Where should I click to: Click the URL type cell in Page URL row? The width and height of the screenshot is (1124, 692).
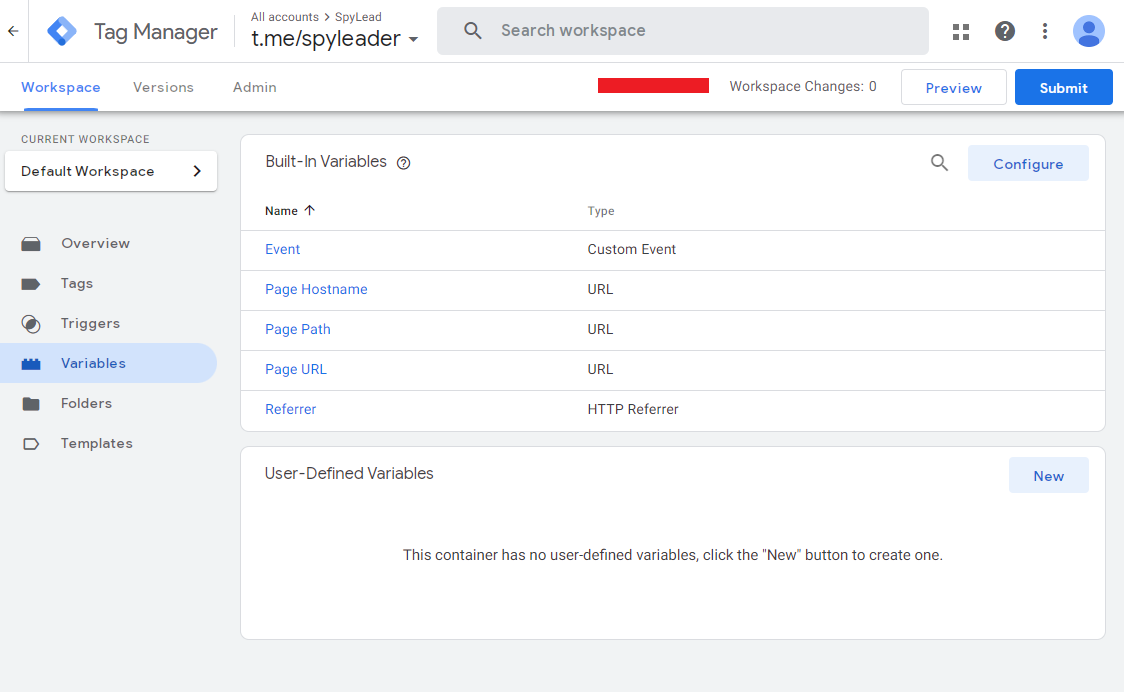pyautogui.click(x=600, y=369)
